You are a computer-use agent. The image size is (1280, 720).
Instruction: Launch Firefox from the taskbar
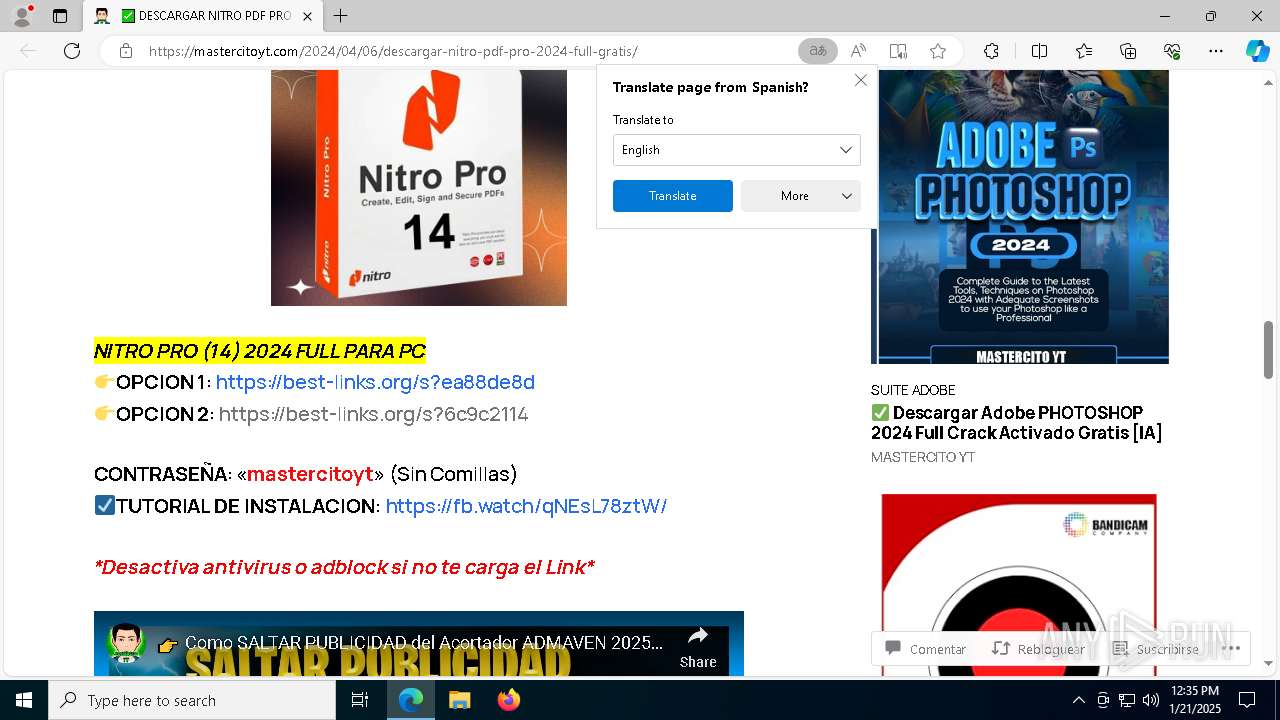(x=509, y=700)
